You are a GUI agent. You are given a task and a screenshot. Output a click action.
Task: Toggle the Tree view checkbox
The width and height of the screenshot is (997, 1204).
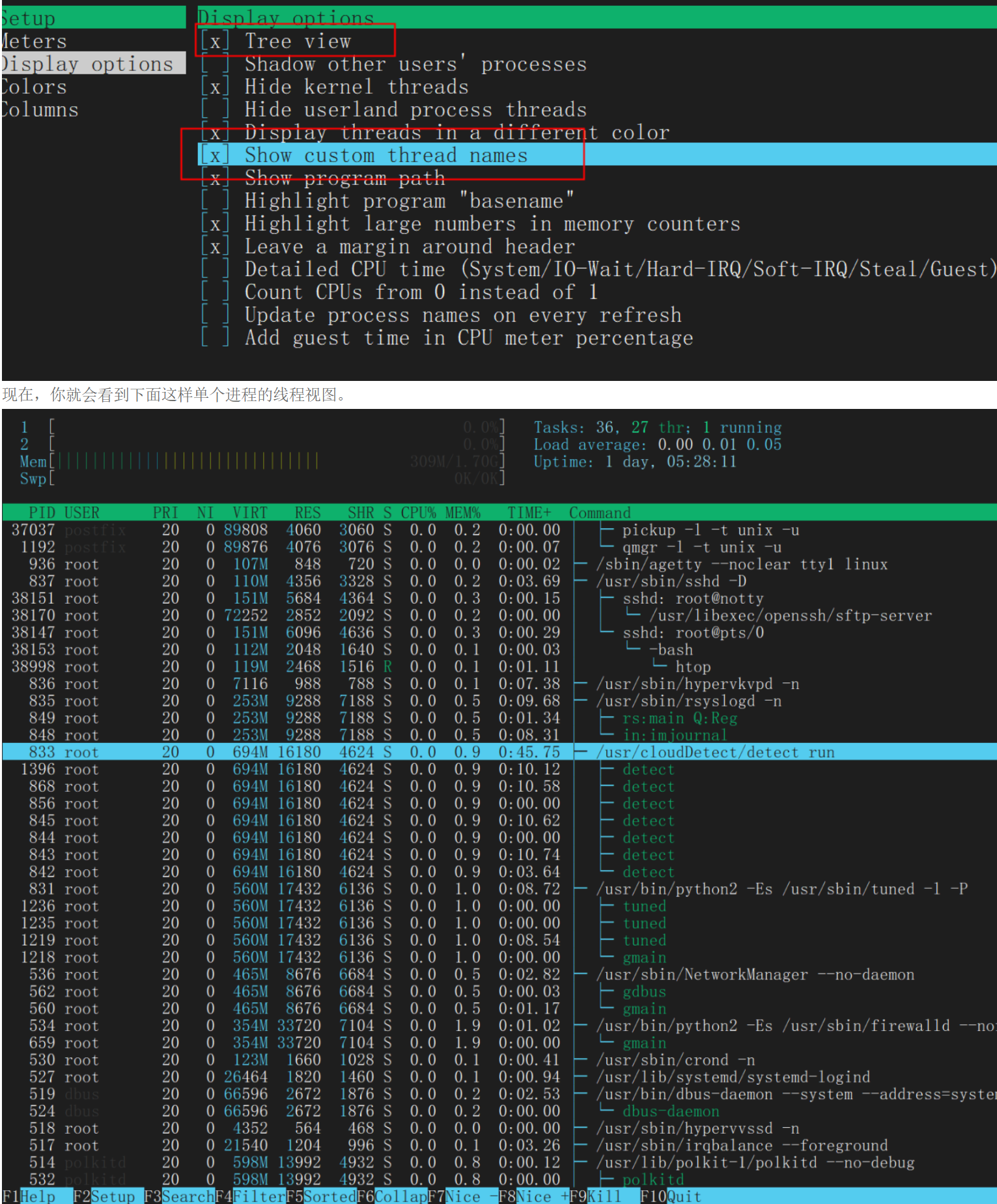pyautogui.click(x=215, y=42)
